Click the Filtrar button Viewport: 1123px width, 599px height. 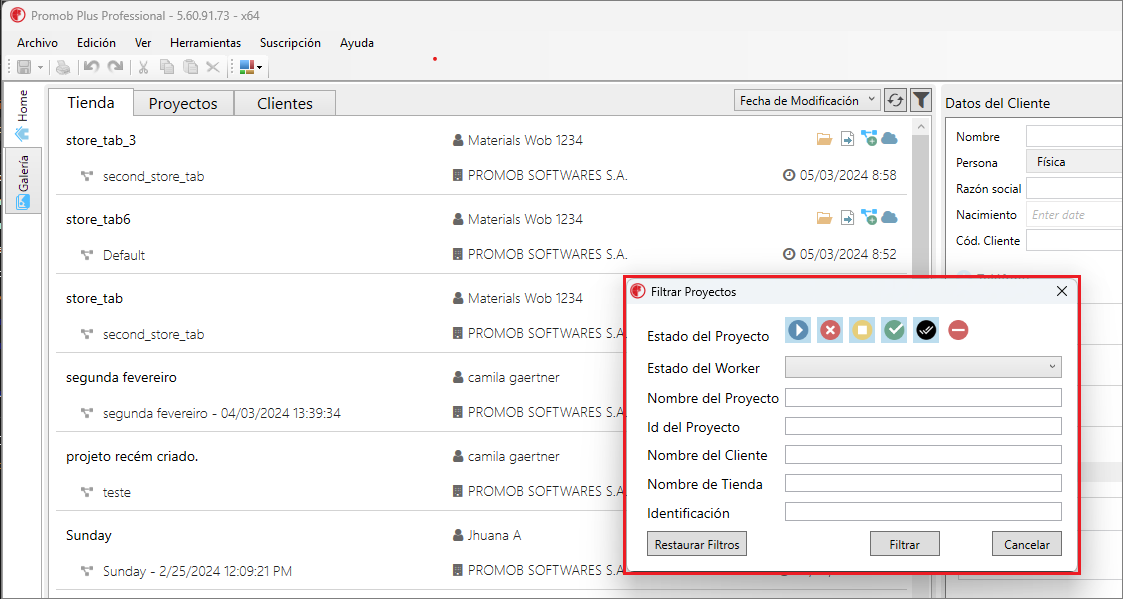pos(905,544)
